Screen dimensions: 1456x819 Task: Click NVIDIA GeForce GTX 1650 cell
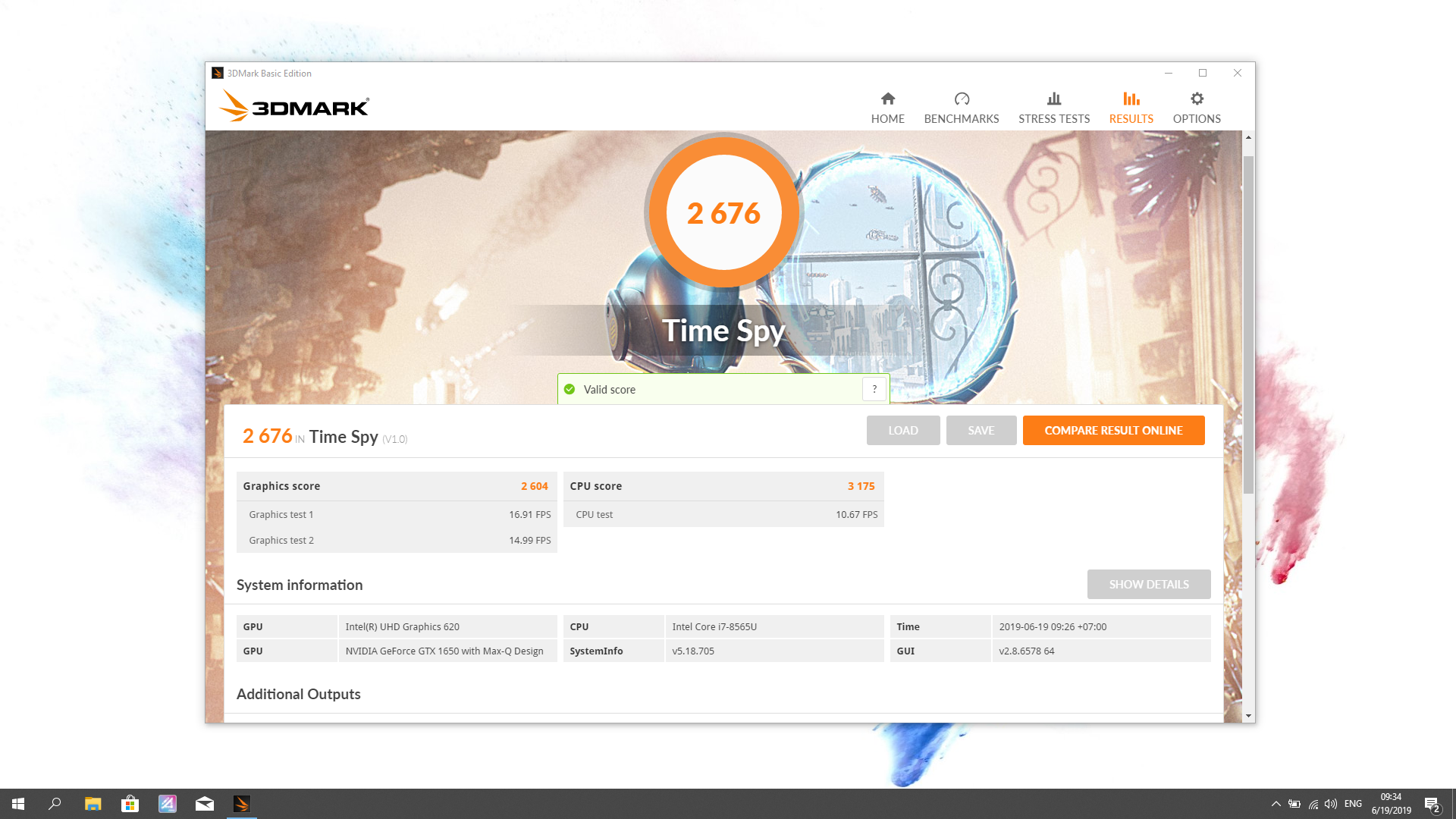click(x=447, y=651)
